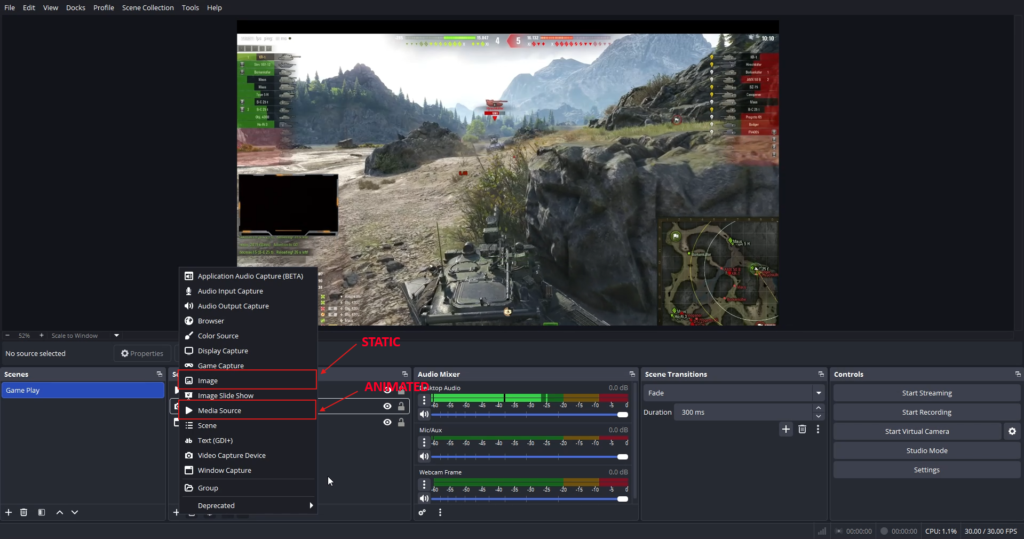This screenshot has width=1024, height=539.
Task: Choose Image Slide Show source
Action: tap(248, 395)
